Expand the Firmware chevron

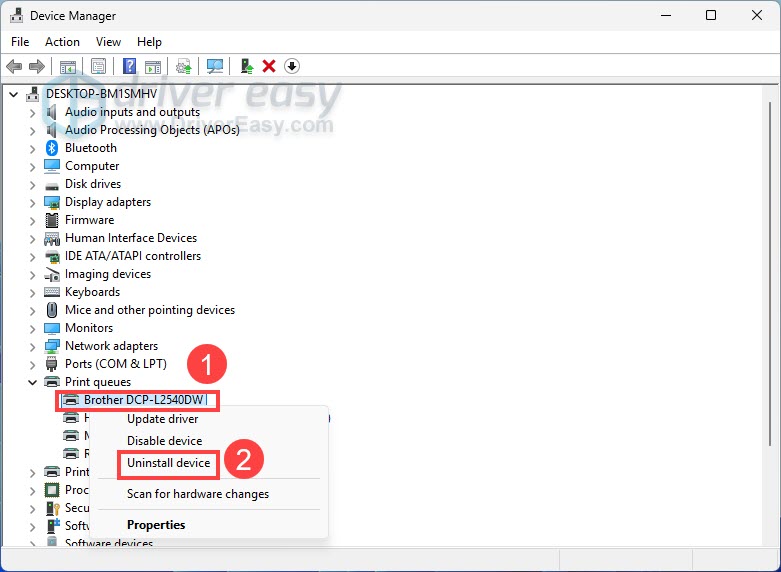coord(32,220)
